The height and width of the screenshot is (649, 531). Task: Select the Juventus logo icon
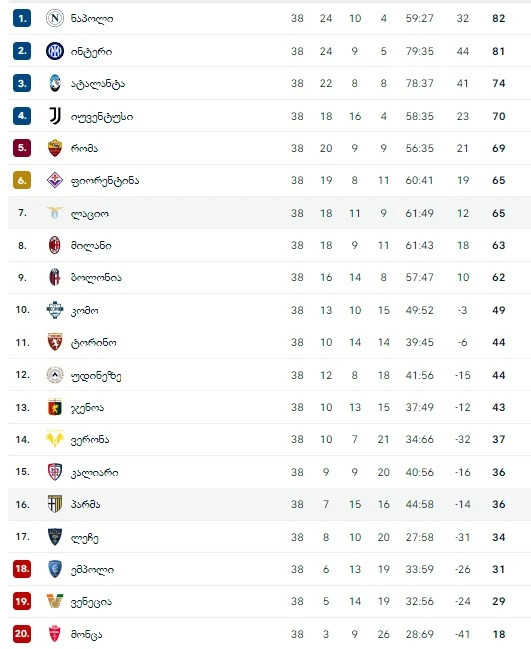55,116
